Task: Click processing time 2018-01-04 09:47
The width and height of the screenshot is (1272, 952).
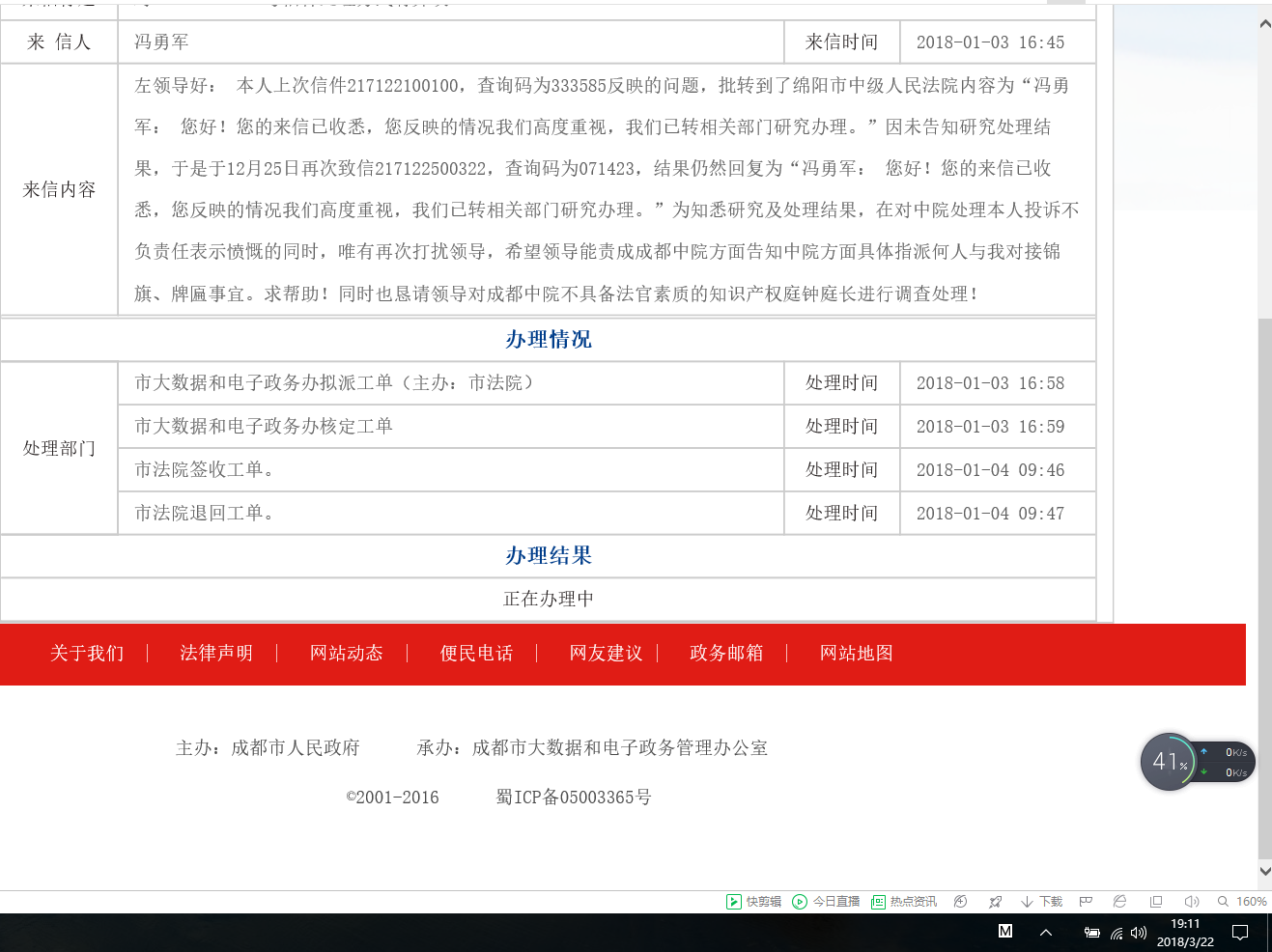Action: point(990,514)
